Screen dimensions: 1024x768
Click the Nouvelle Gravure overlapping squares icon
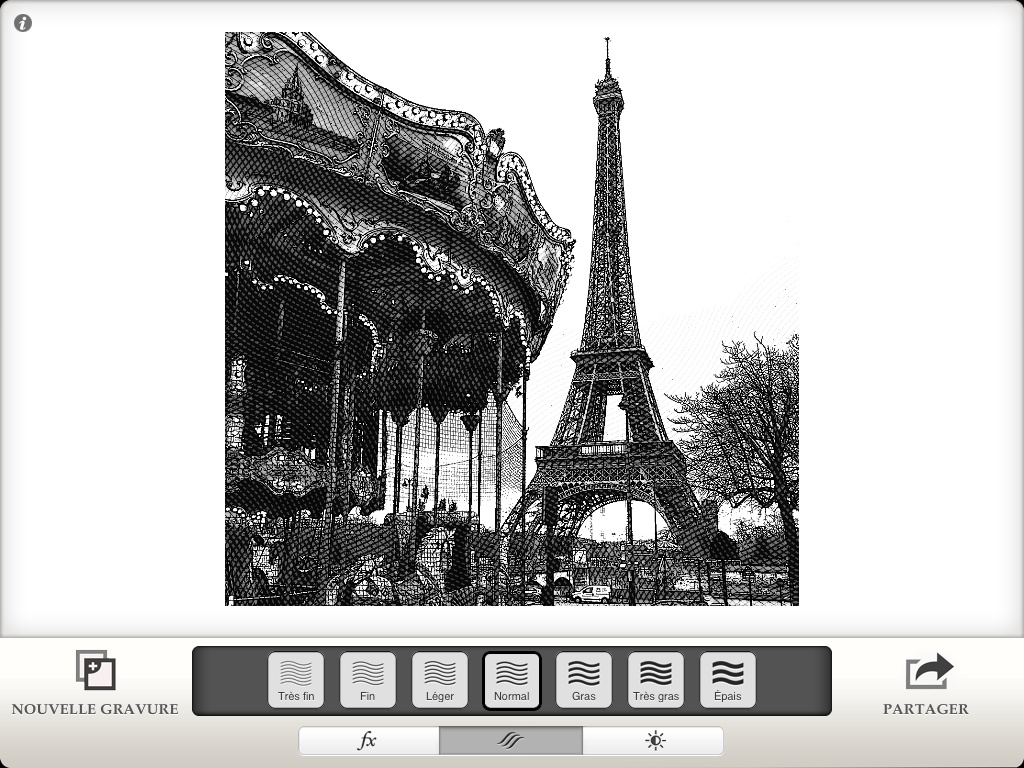tap(96, 670)
